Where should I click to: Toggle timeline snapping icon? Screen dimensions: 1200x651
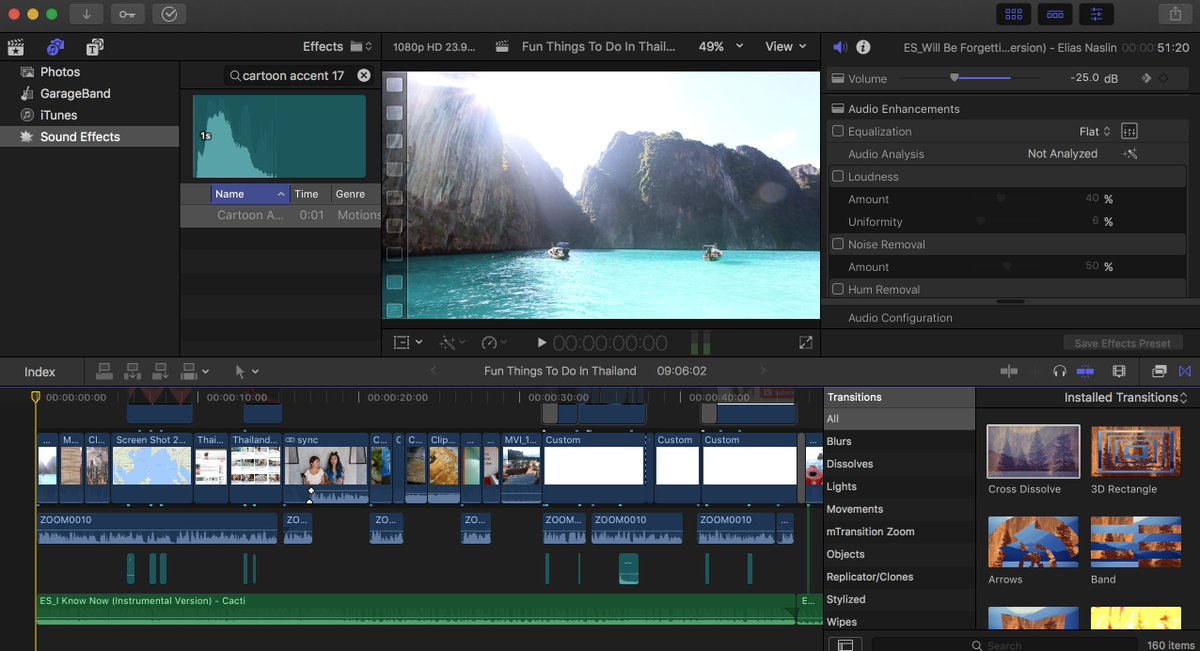tap(1086, 371)
